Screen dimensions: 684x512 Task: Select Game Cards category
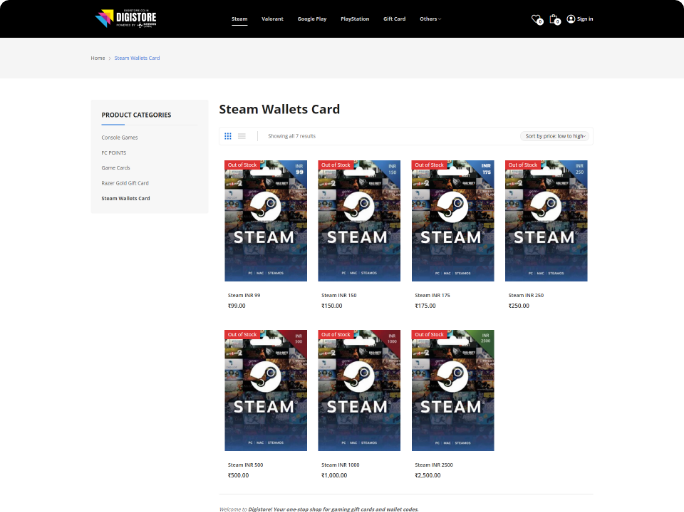(x=116, y=168)
